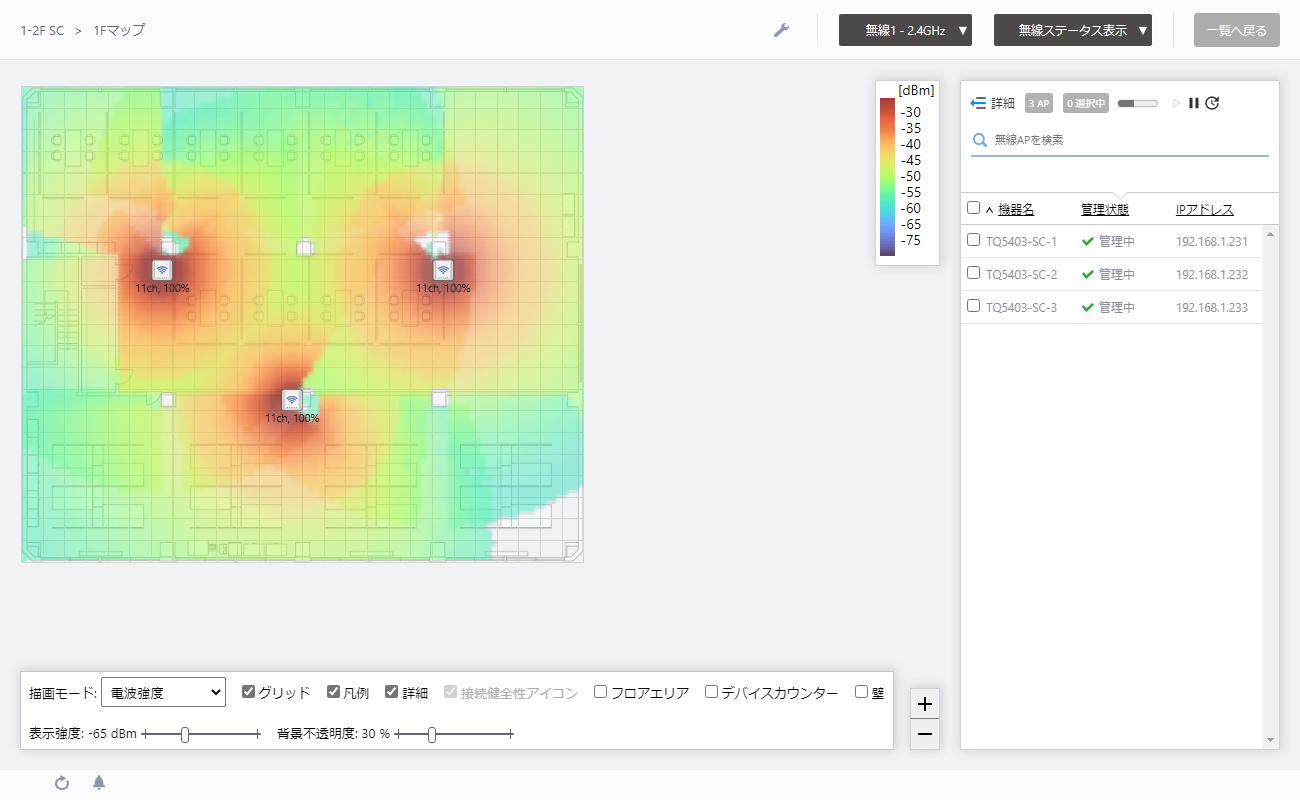
Task: Click the green check status of TQ5403-SC-1
Action: pyautogui.click(x=1088, y=241)
